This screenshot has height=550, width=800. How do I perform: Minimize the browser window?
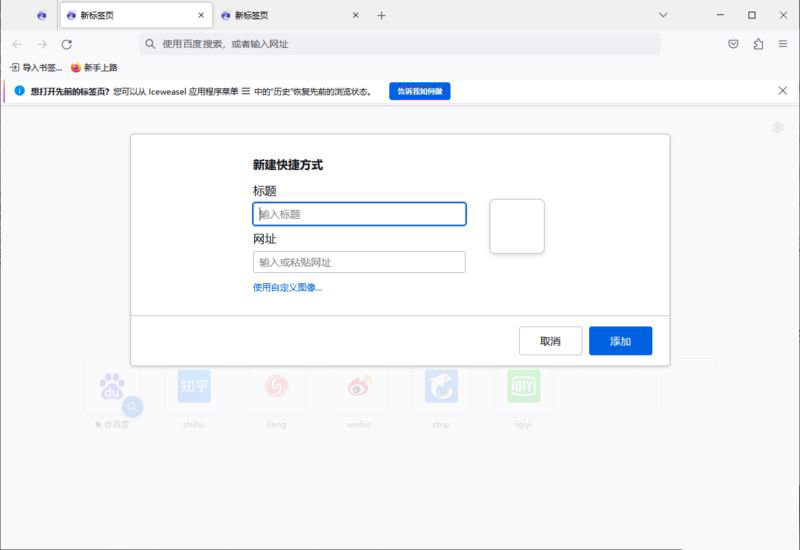tap(720, 15)
